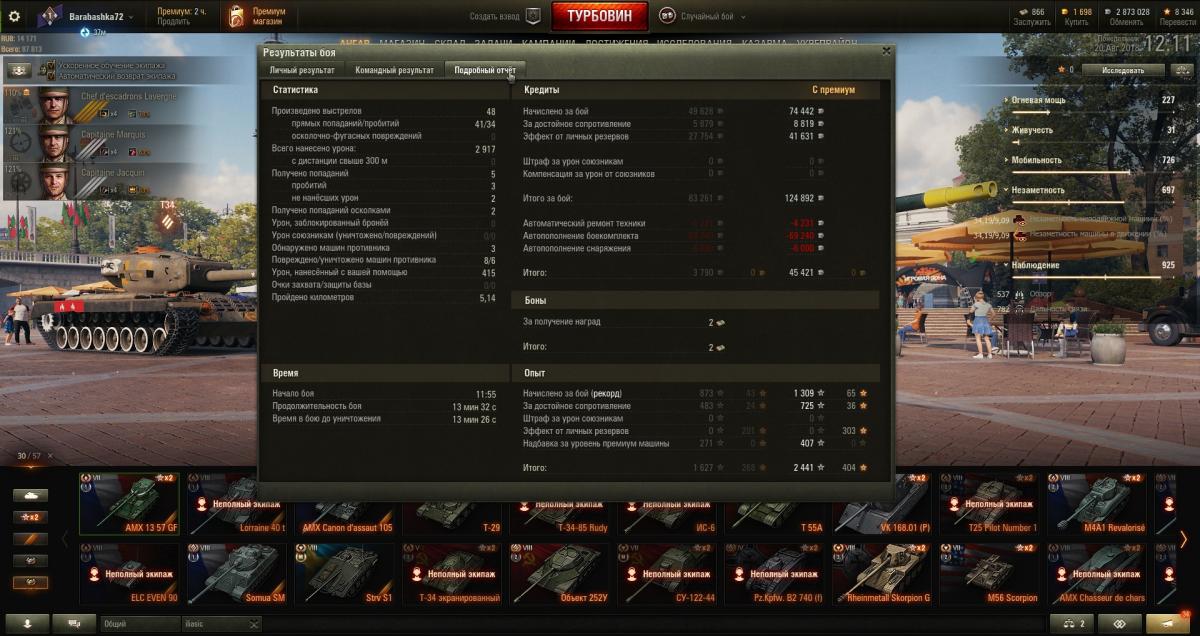Start battle with the red main button
This screenshot has width=1200, height=636.
tap(599, 16)
